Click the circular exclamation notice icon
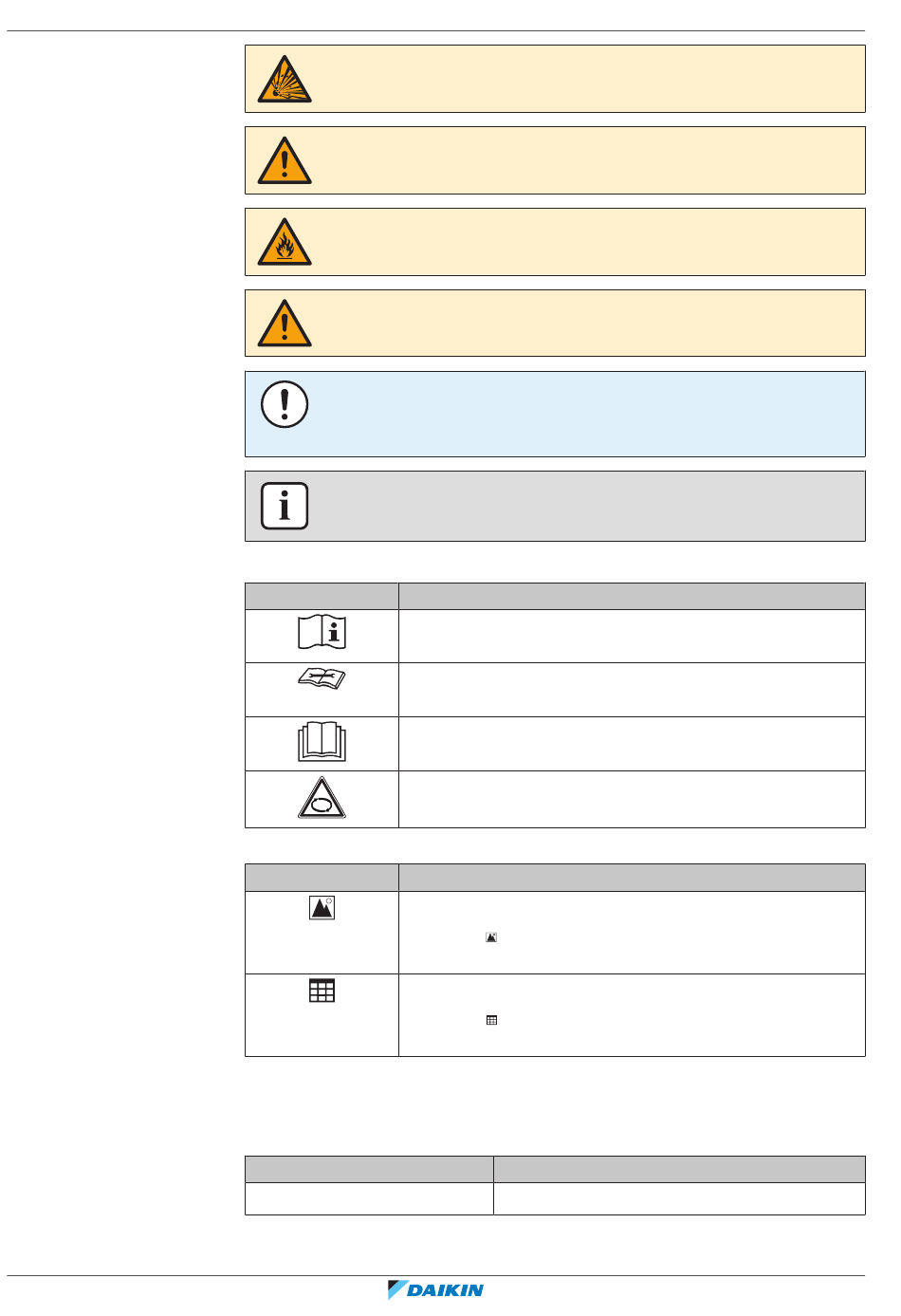 tap(285, 404)
